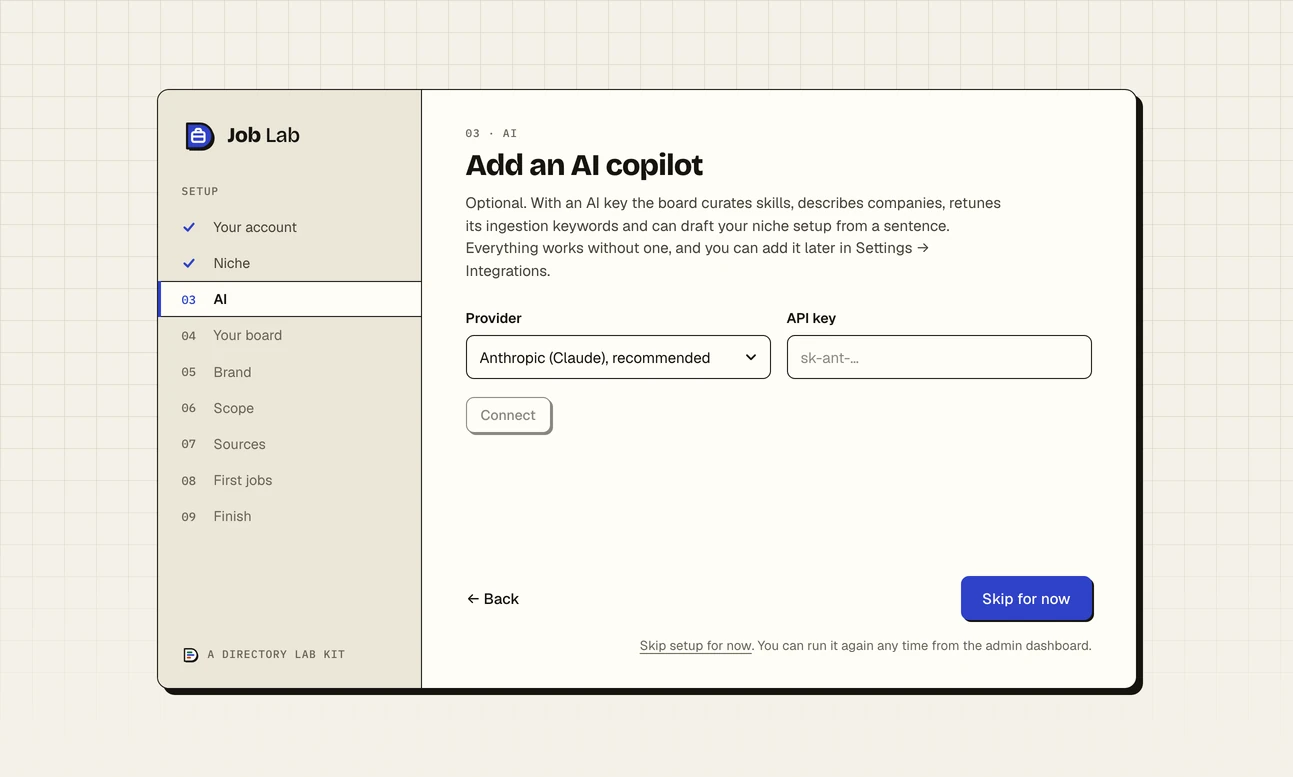Click the Job Lab briefcase logo icon
Screen dimensions: 1293x777
[200, 136]
